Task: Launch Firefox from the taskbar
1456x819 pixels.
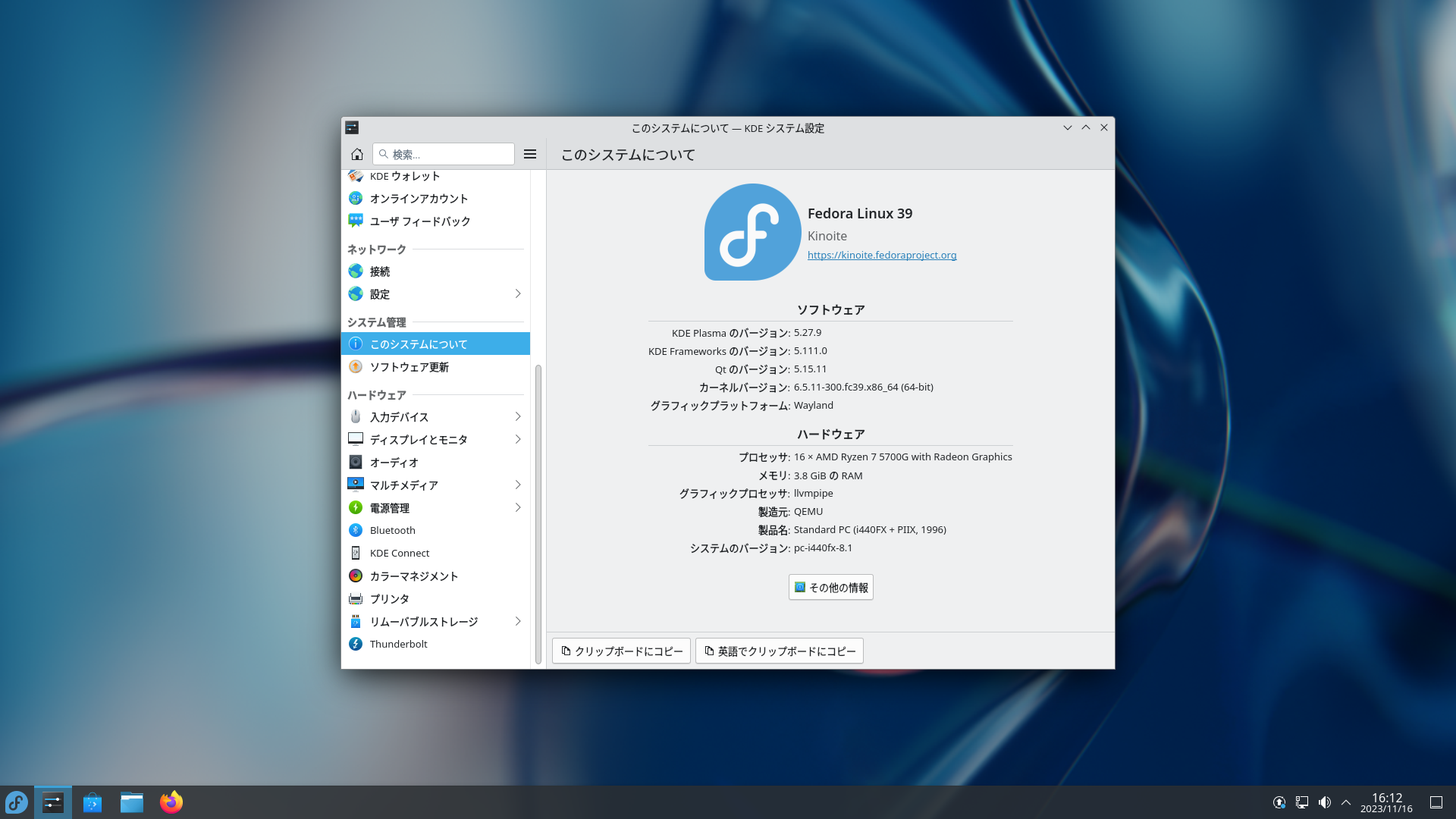Action: (171, 802)
